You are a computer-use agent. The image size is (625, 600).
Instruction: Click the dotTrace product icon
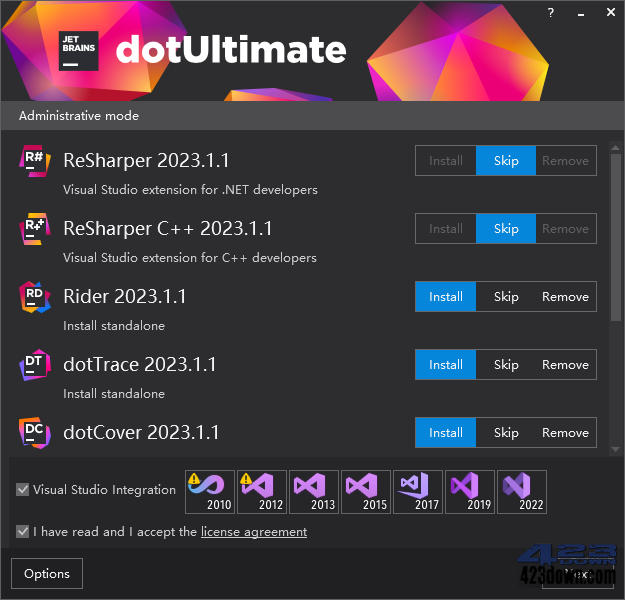click(x=35, y=365)
